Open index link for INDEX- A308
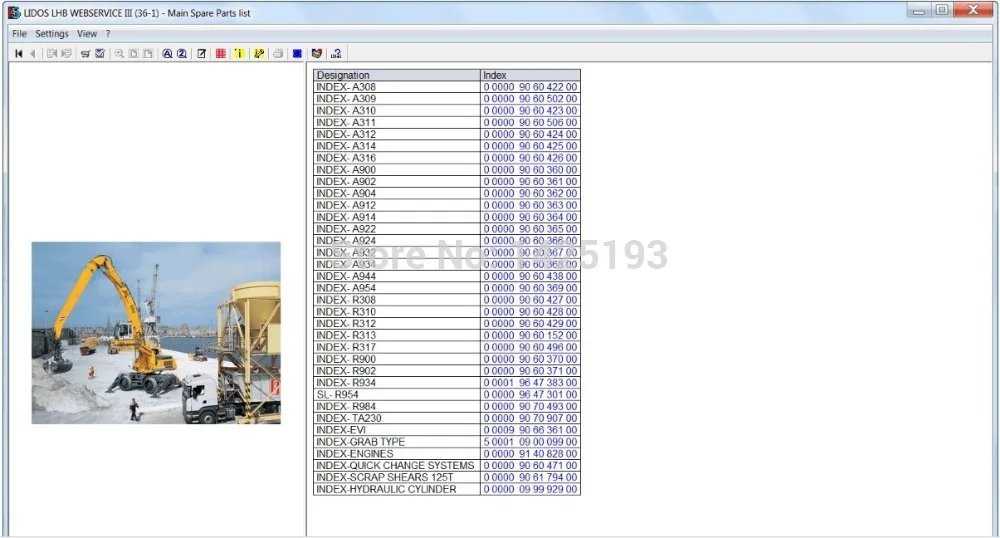1000x538 pixels. pyautogui.click(x=530, y=87)
